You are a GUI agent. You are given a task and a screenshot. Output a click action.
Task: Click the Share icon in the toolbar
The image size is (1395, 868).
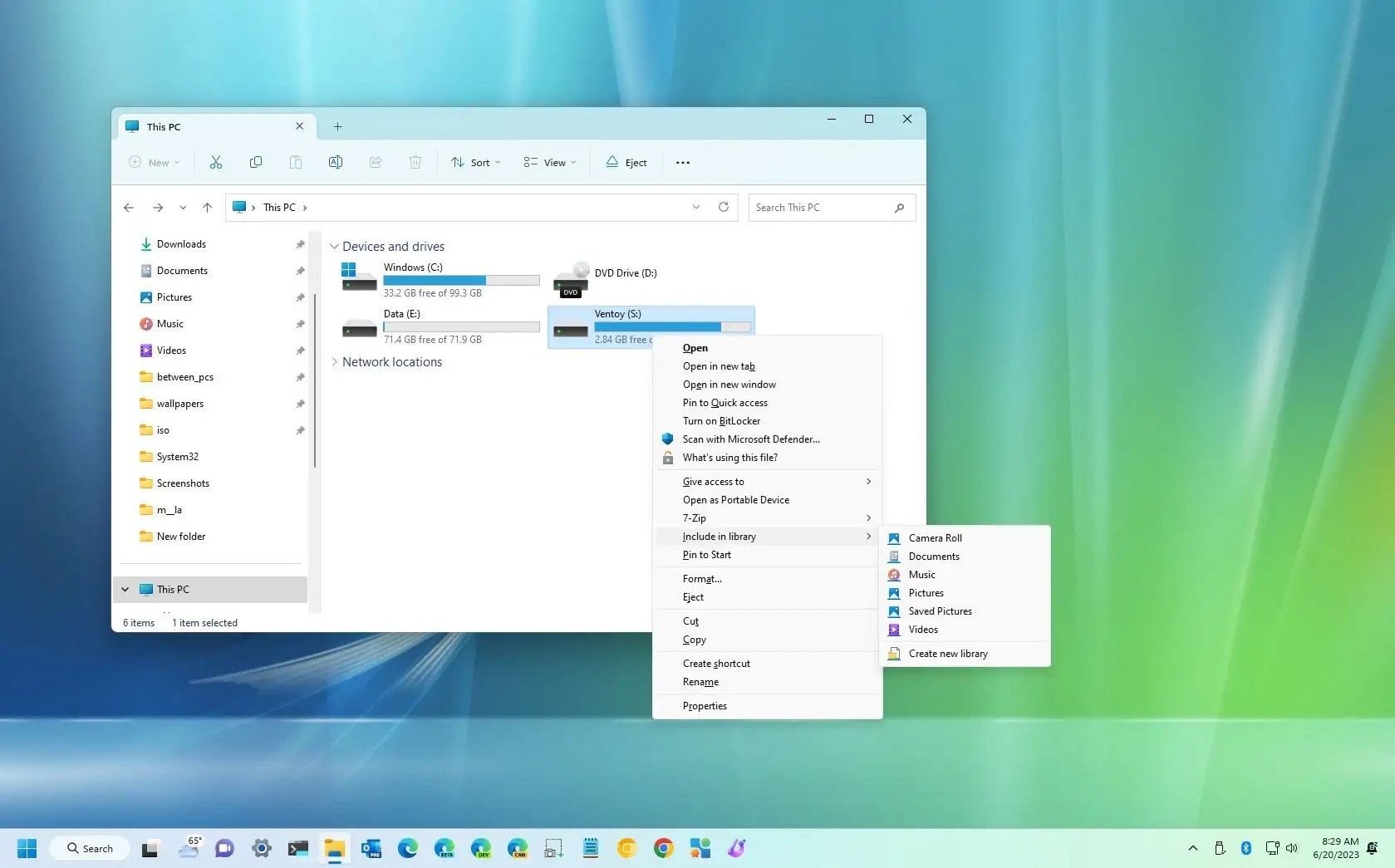coord(375,162)
